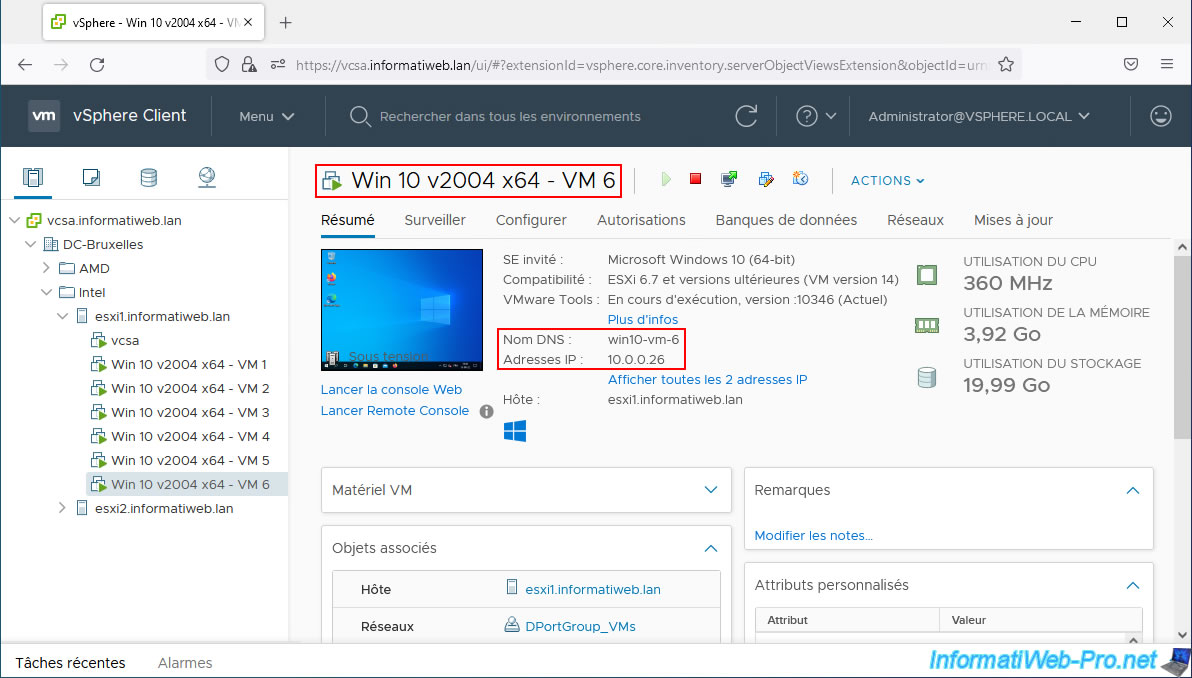Switch to Configurer tab
This screenshot has height=678, width=1192.
pos(531,220)
